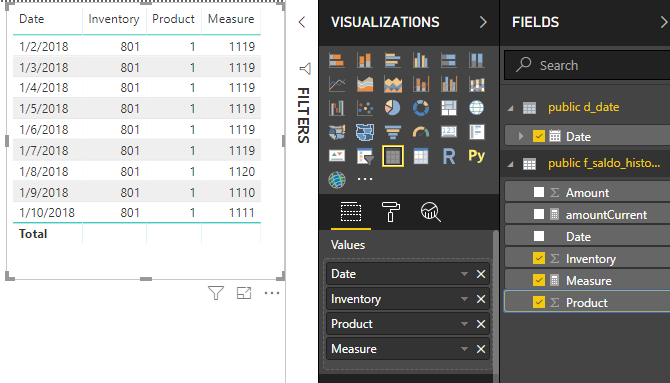Screen dimensions: 670x383
Task: Uncheck the Product field checkbox
Action: [539, 302]
